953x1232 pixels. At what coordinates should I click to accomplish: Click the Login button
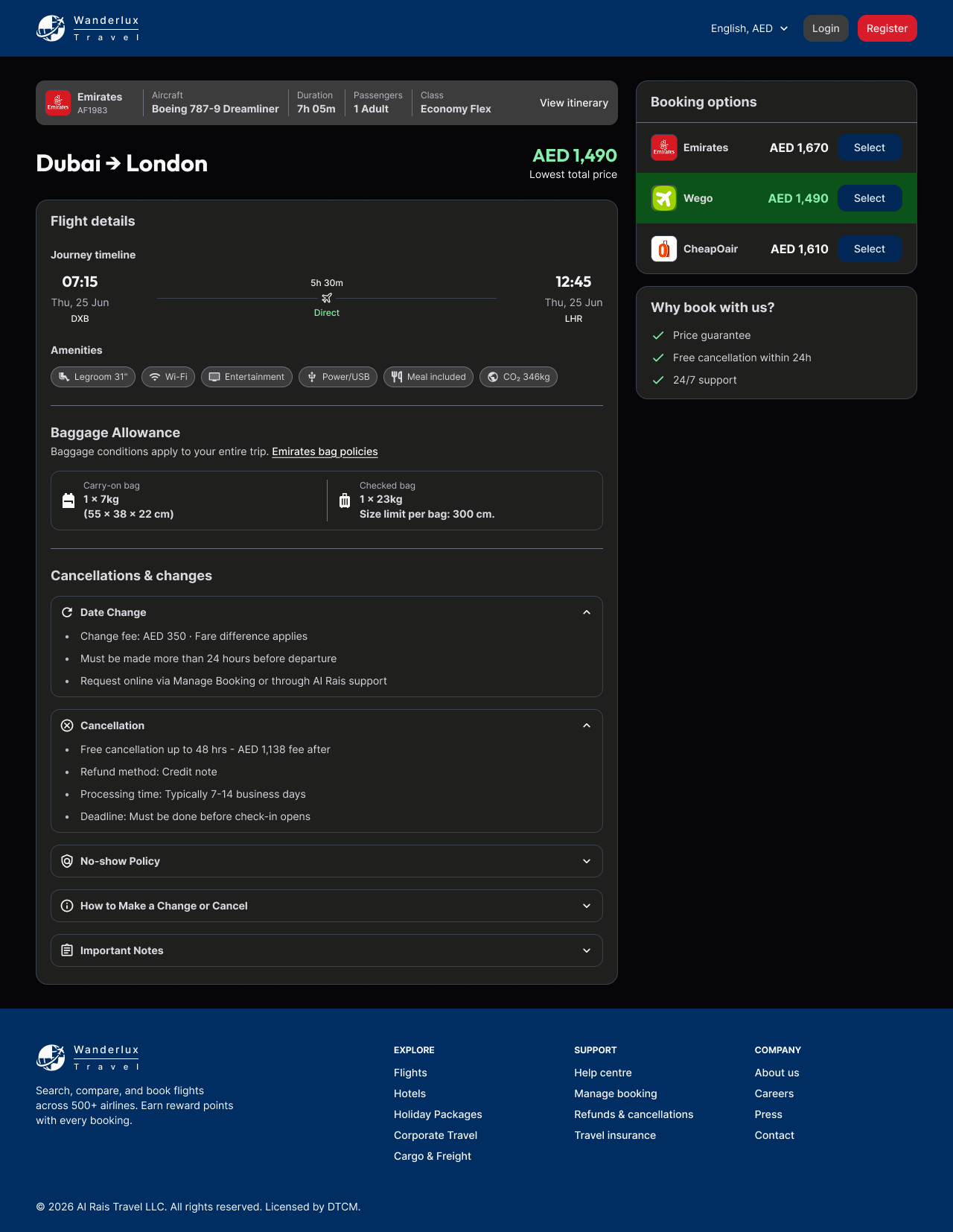pyautogui.click(x=826, y=28)
